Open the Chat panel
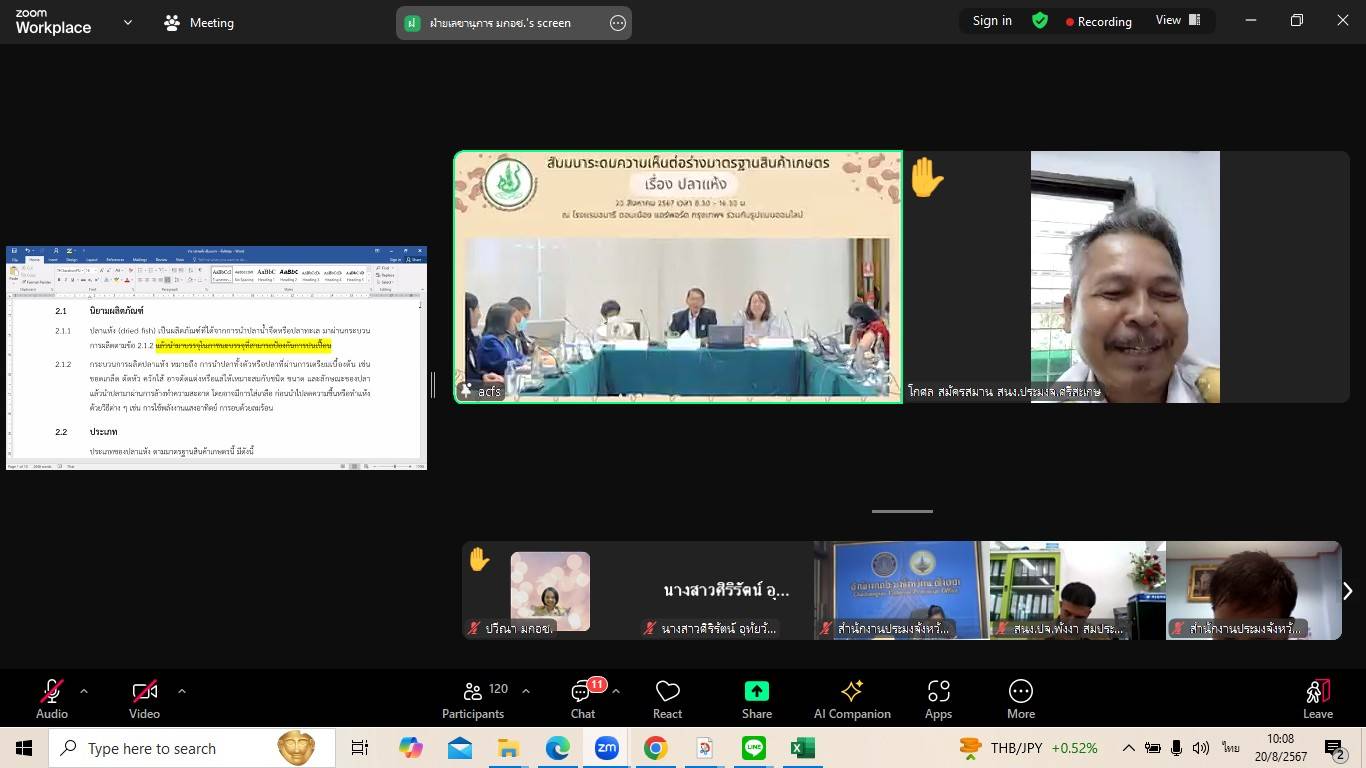This screenshot has width=1366, height=768. click(x=582, y=699)
